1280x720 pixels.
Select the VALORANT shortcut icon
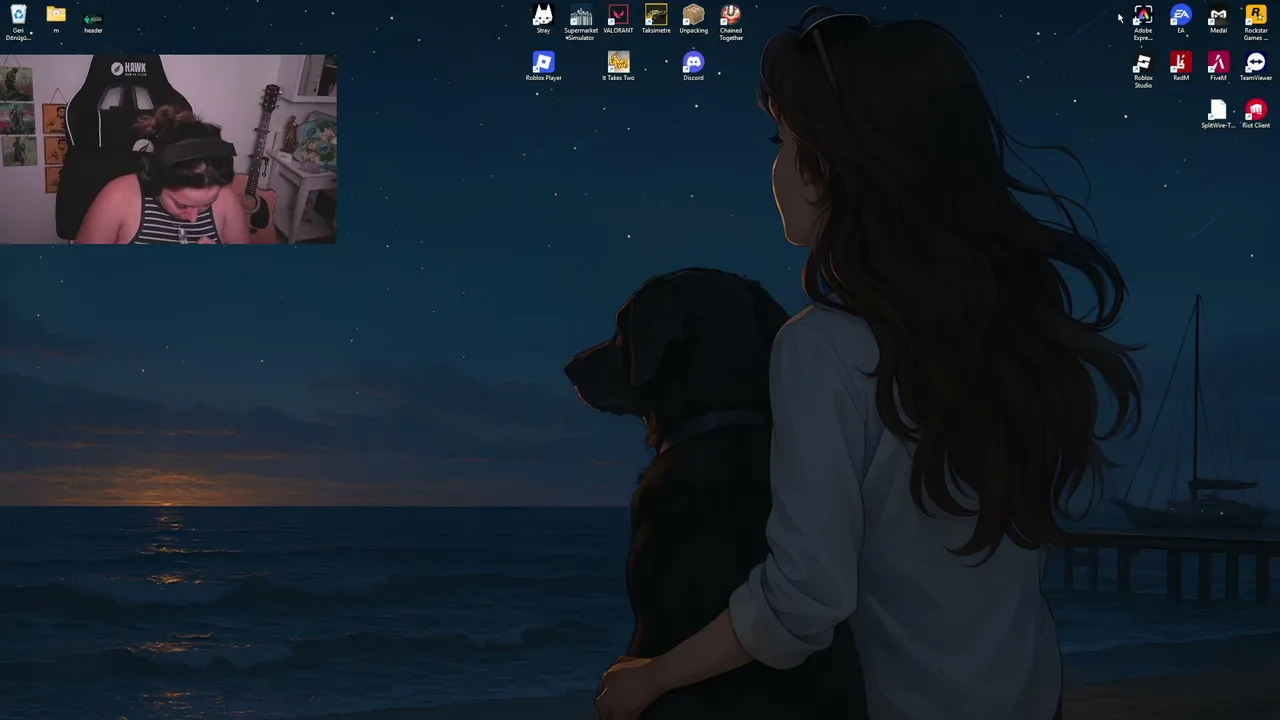click(618, 19)
